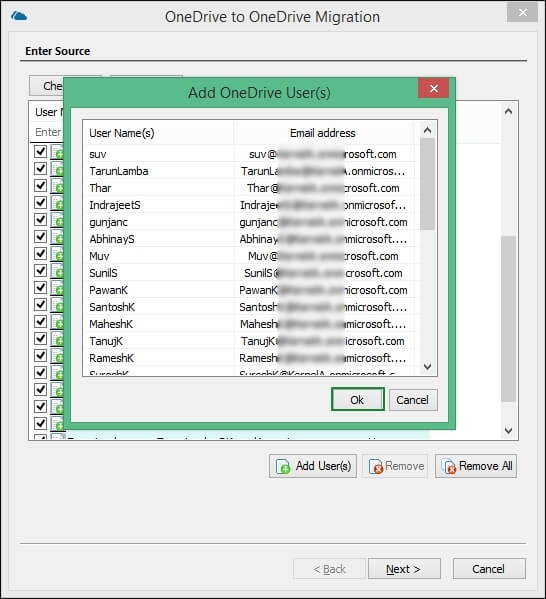The height and width of the screenshot is (599, 546).
Task: Click the email address starting with Thar@
Action: (323, 188)
